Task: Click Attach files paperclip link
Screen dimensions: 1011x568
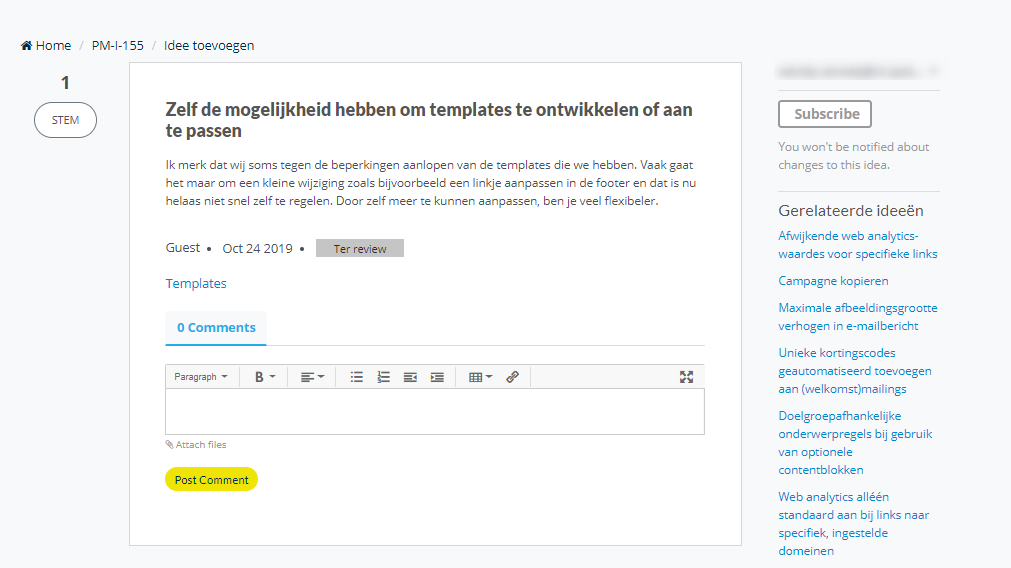Action: 196,445
